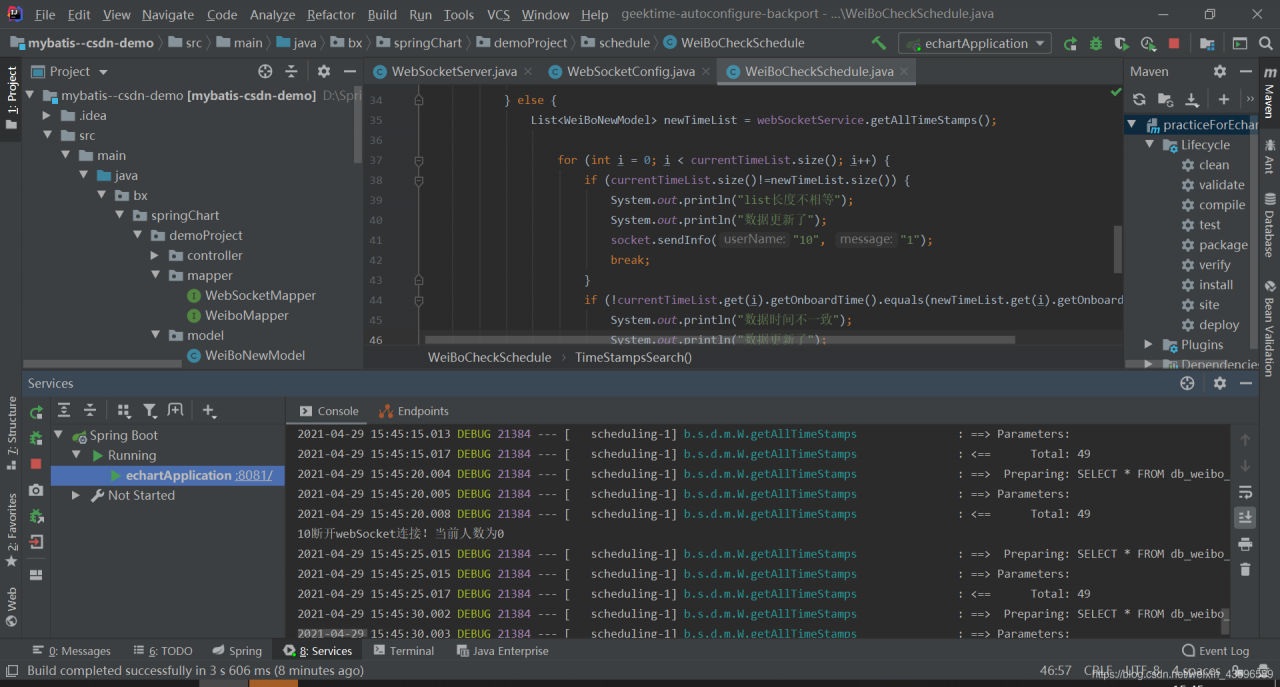
Task: Open the Project view selector dropdown
Action: [70, 71]
